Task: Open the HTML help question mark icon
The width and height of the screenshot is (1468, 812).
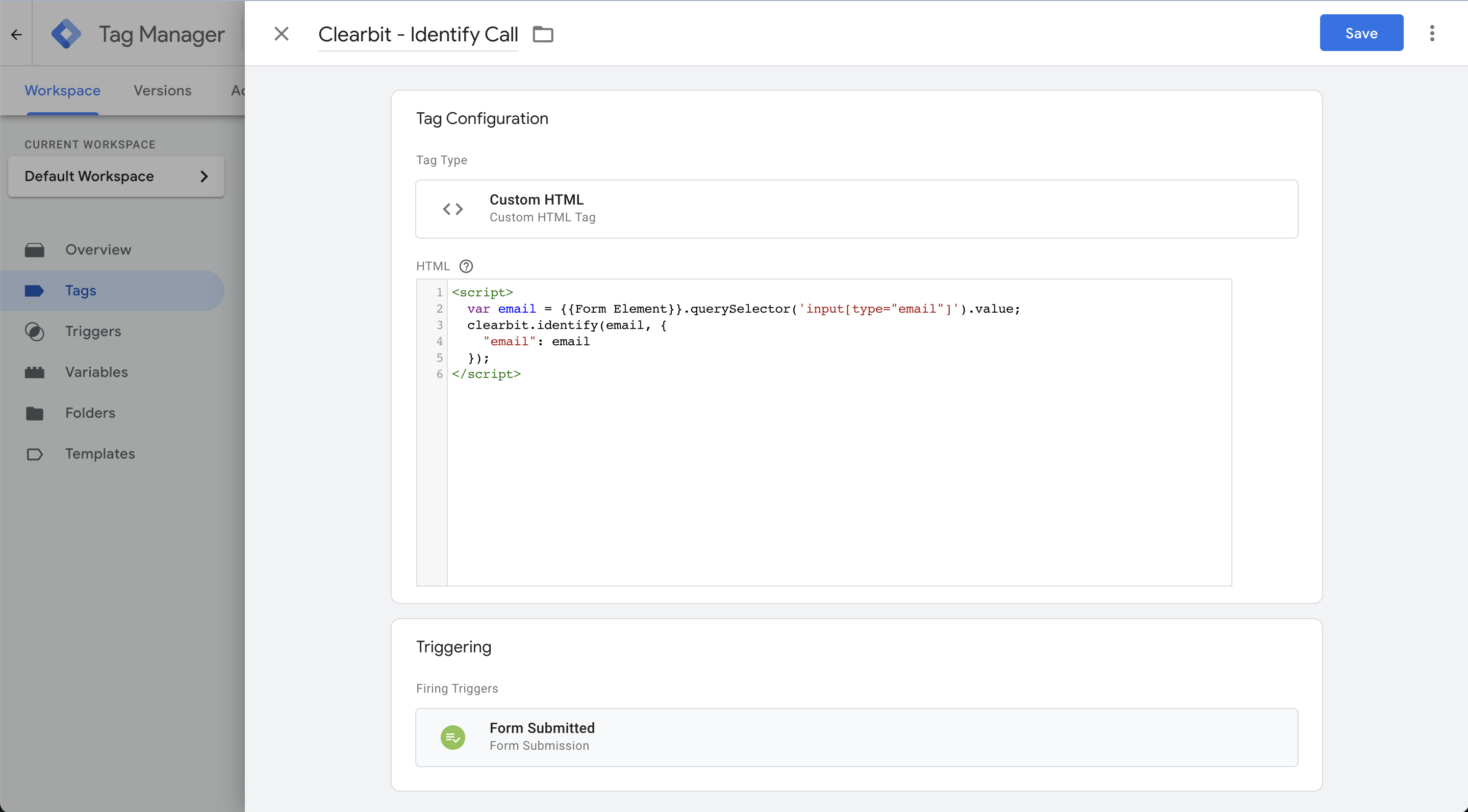Action: coord(466,266)
